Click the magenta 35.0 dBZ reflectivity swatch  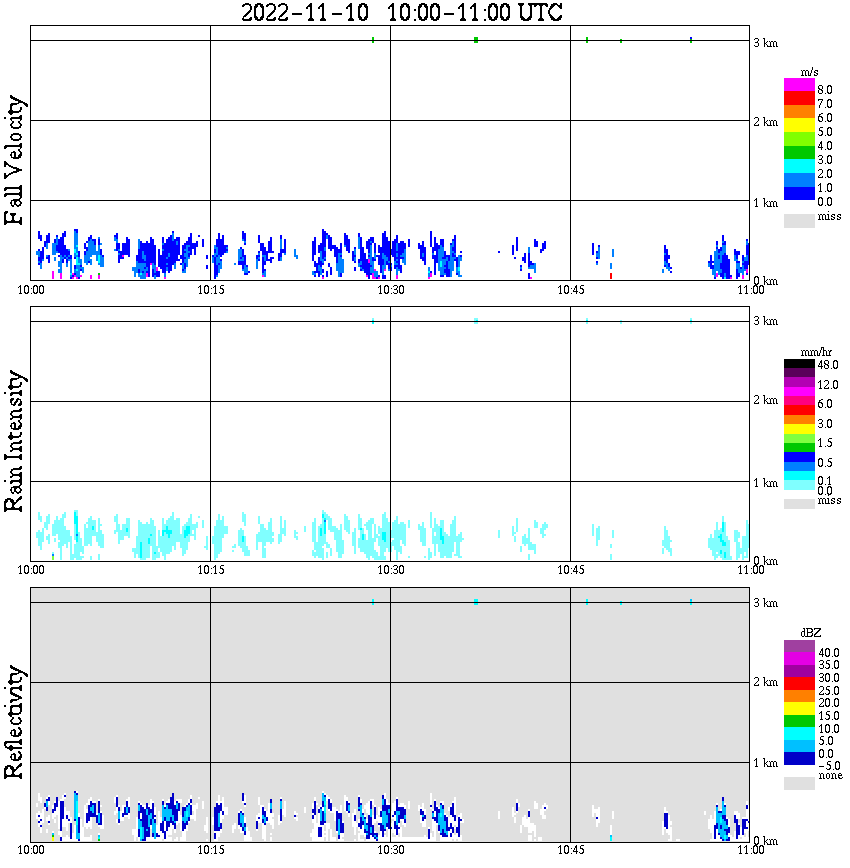799,659
